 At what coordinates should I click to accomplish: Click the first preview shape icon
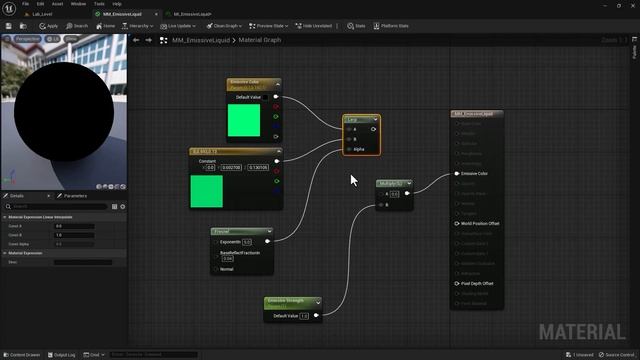[x=99, y=187]
